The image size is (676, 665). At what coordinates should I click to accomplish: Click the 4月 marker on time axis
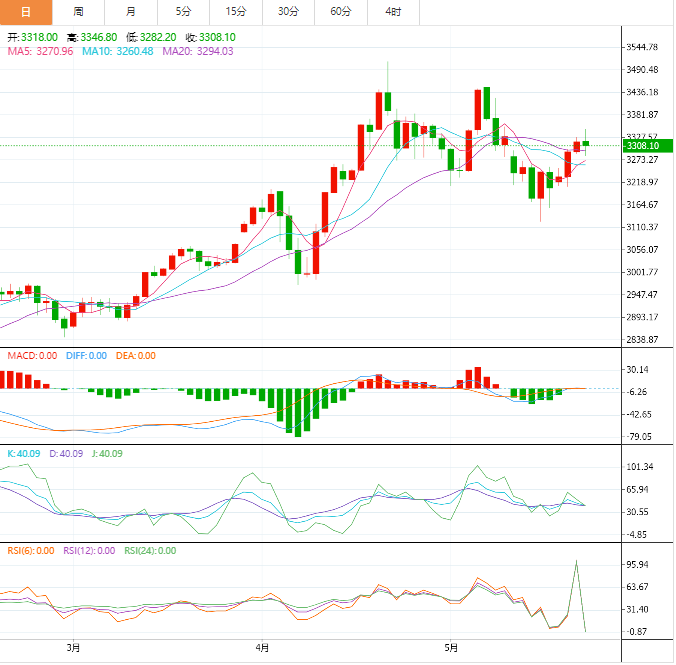coord(261,649)
